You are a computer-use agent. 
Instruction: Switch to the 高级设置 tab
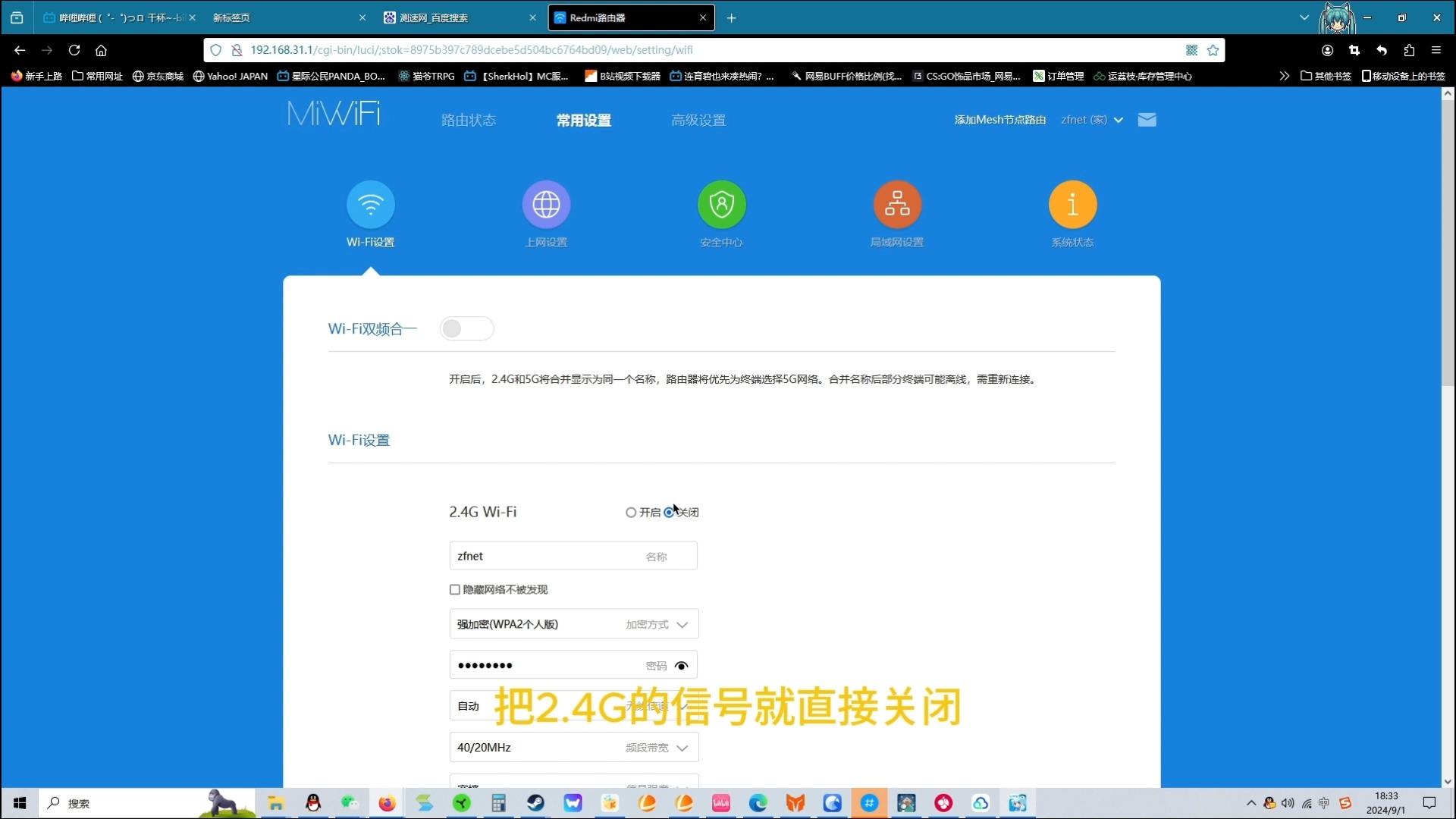point(698,119)
